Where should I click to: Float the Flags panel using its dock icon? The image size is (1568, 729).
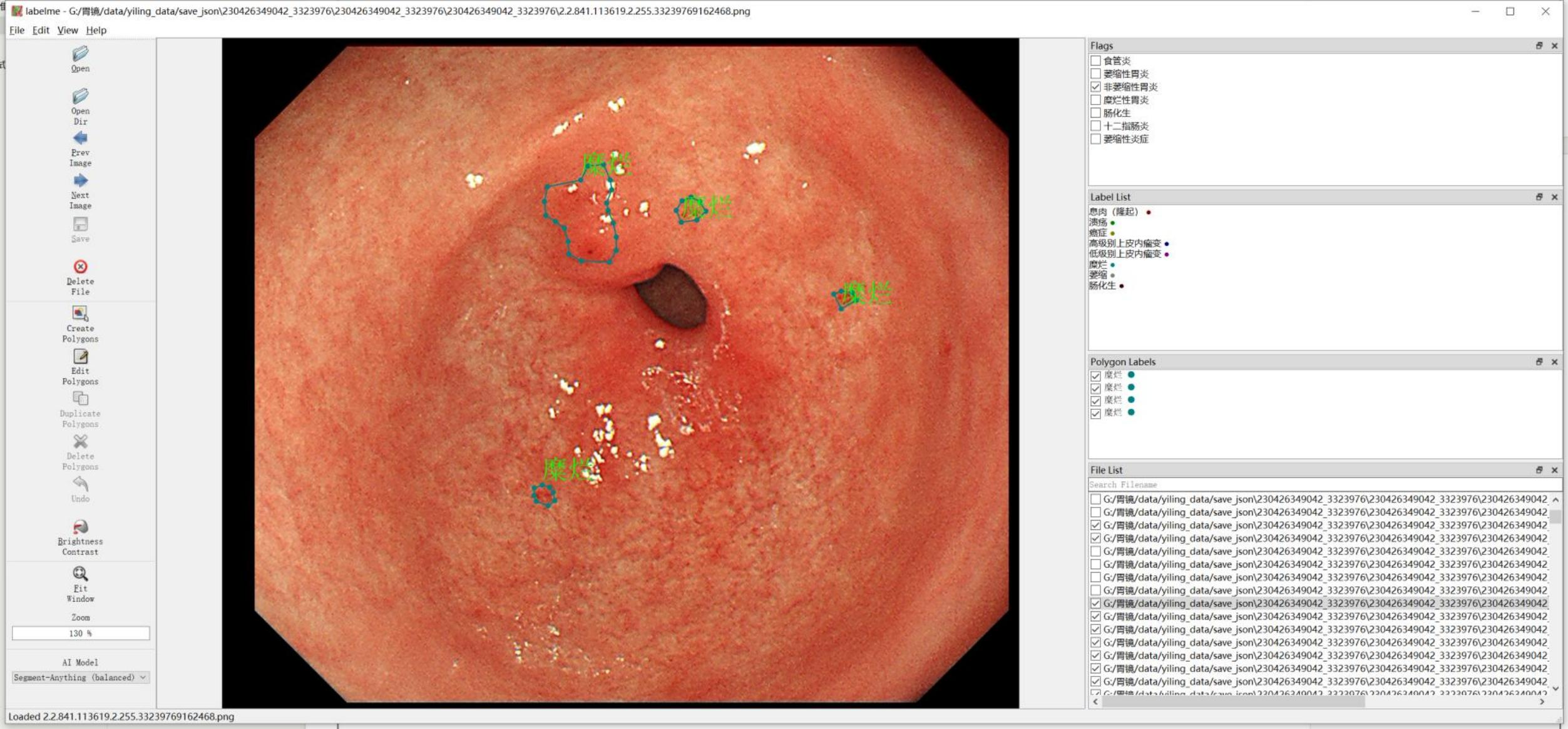click(x=1539, y=46)
